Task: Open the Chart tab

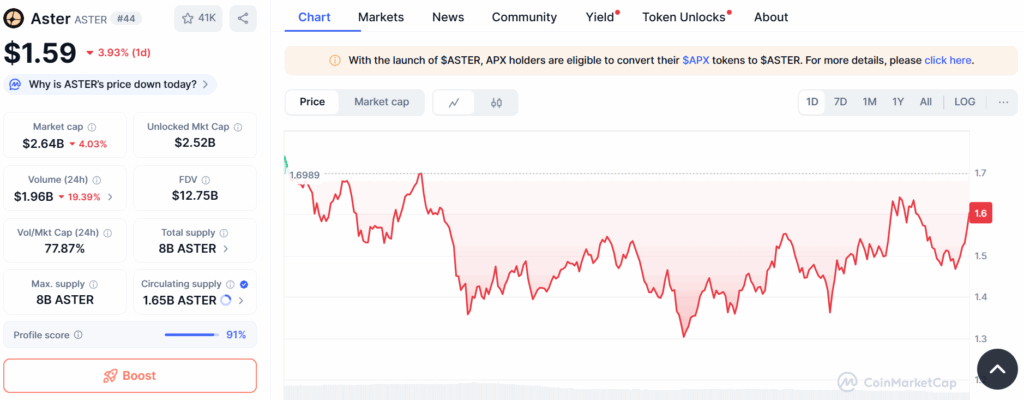Action: (314, 18)
